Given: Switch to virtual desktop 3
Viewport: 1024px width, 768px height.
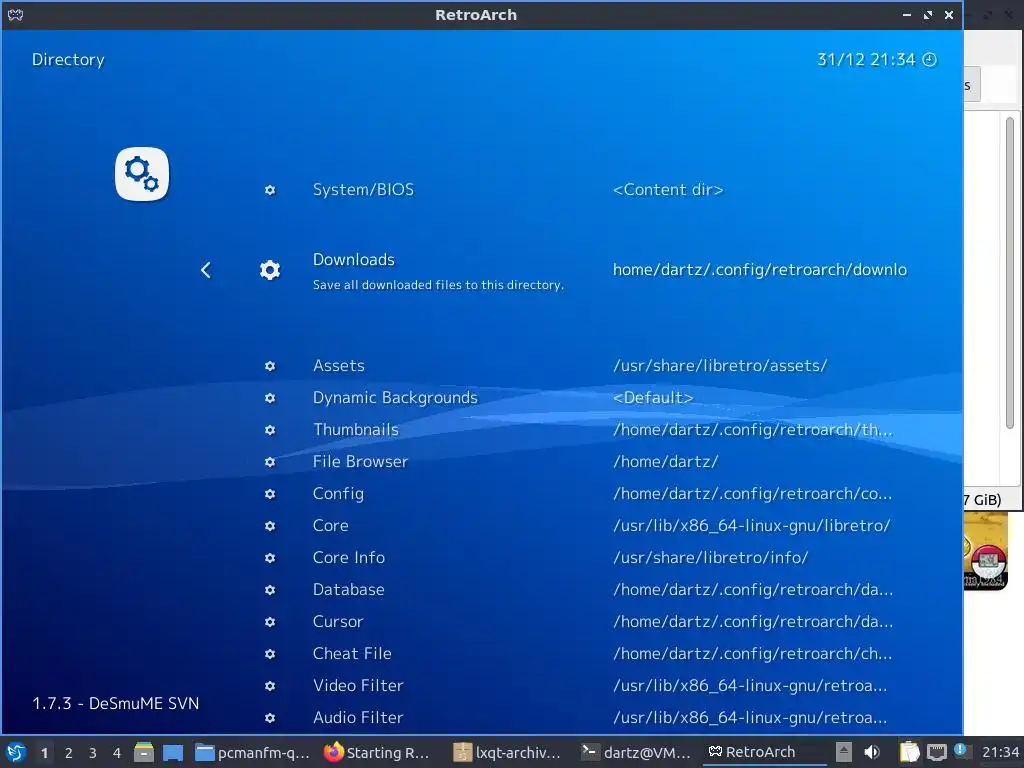Looking at the screenshot, I should click(x=93, y=753).
